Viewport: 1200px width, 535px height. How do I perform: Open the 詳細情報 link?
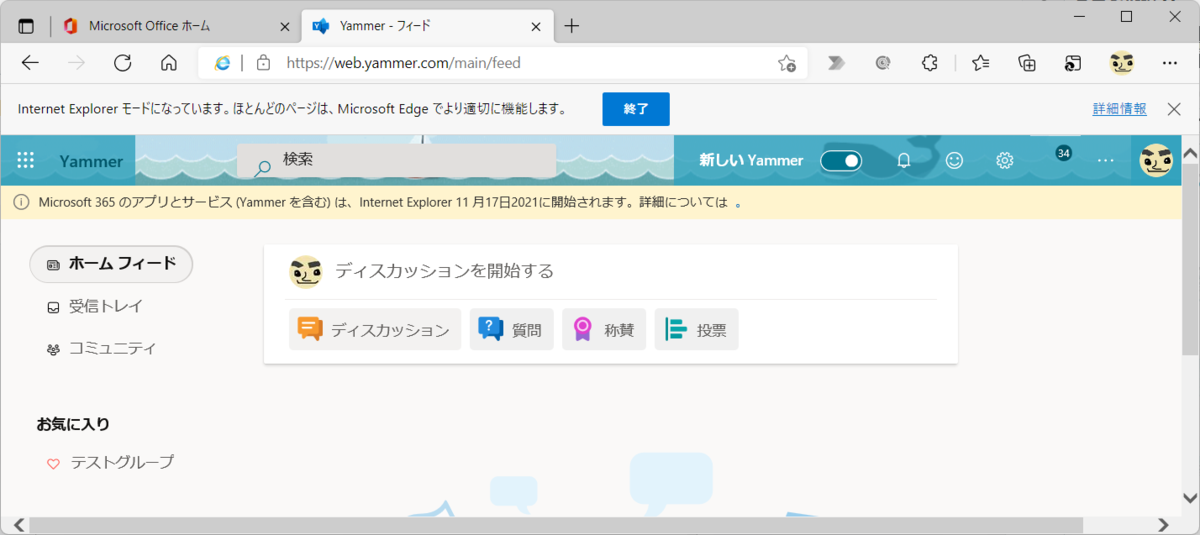point(1119,109)
